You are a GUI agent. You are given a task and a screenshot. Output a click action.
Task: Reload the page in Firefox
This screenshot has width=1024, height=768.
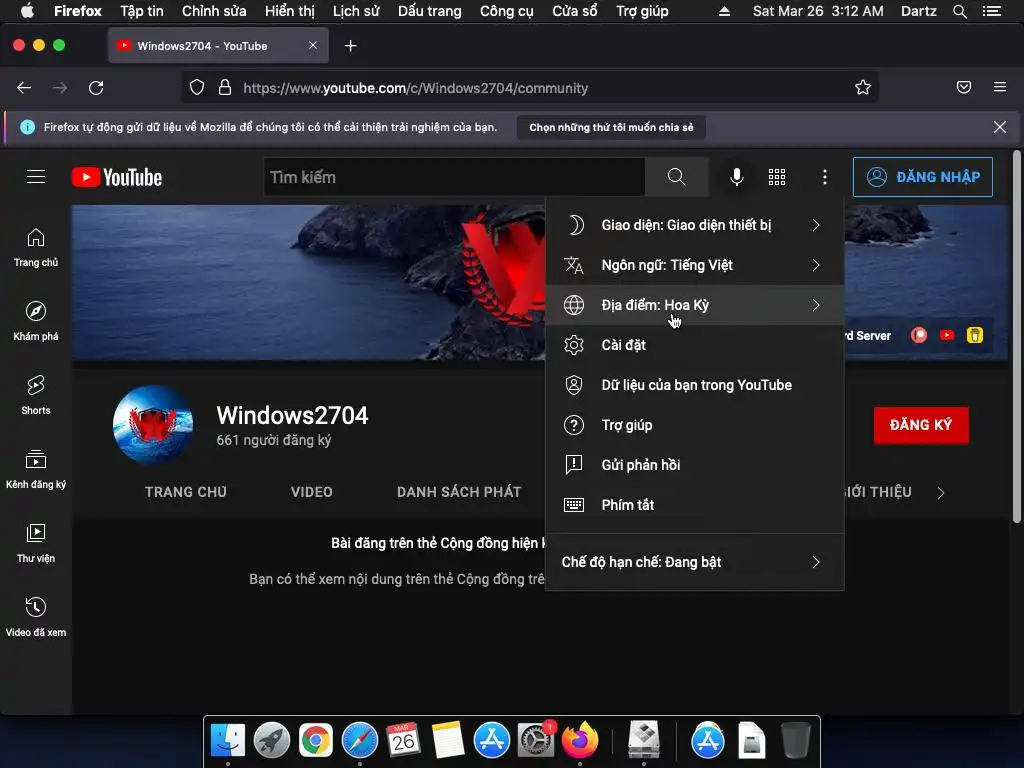click(x=96, y=88)
